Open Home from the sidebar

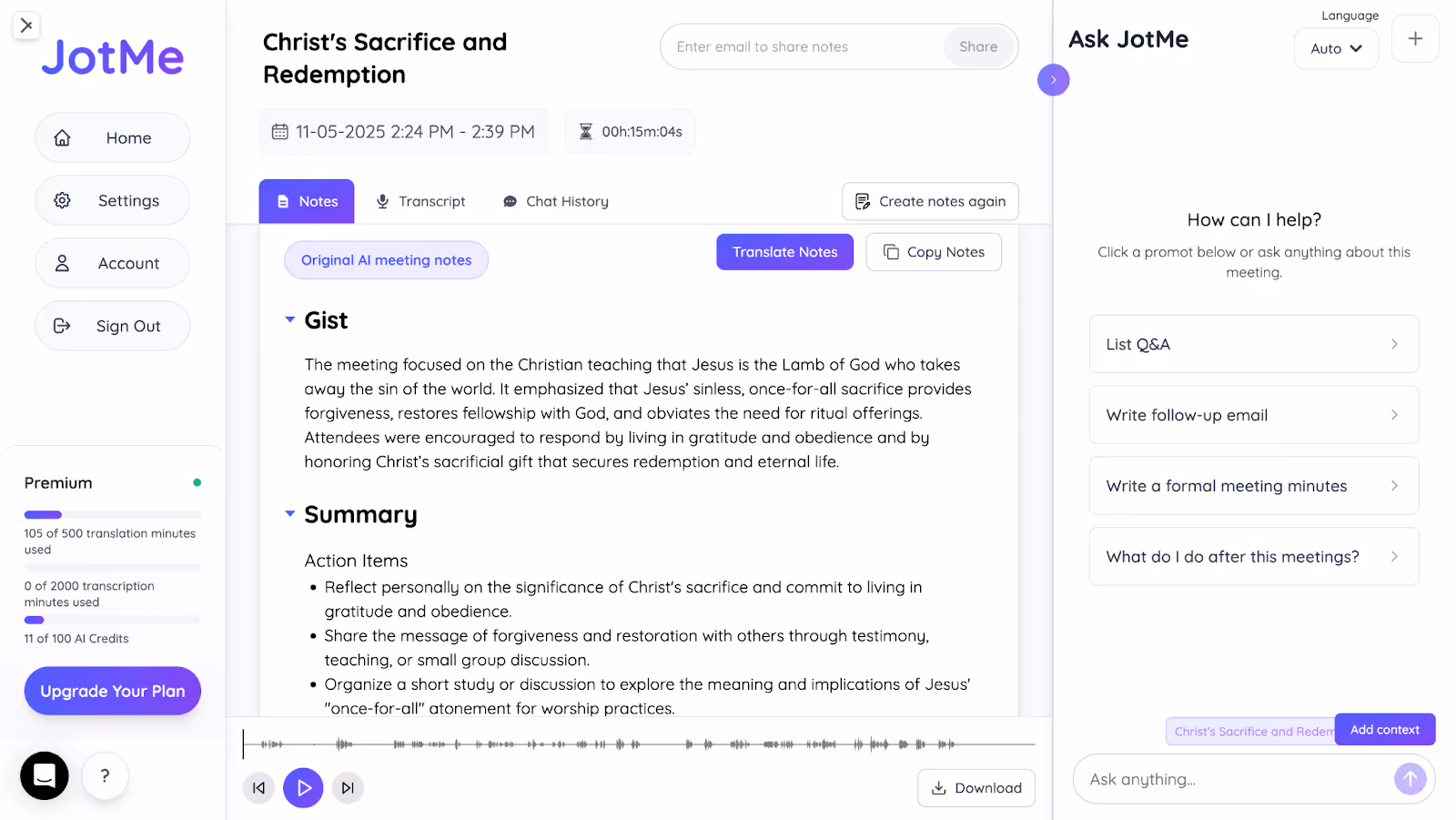(x=112, y=137)
